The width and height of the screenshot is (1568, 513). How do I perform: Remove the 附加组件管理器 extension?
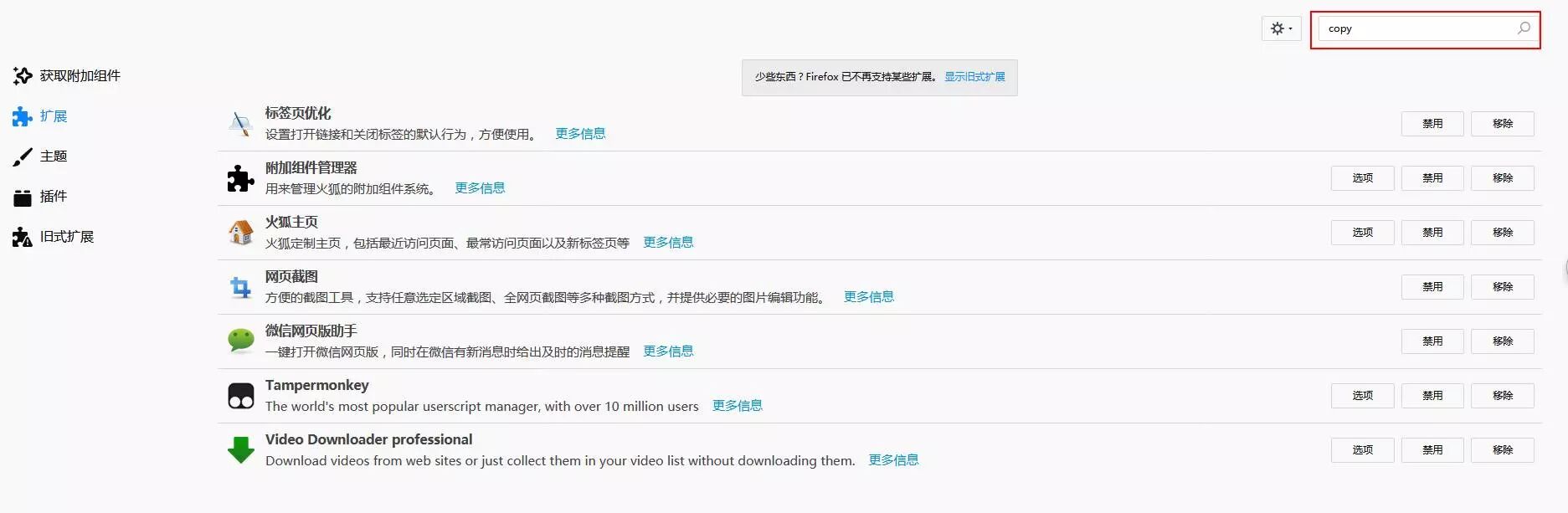[1503, 178]
